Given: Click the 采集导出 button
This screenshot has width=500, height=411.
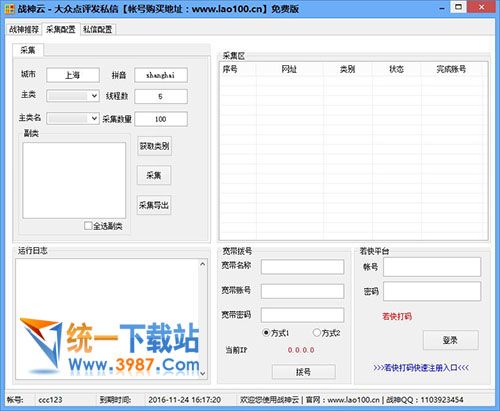Looking at the screenshot, I should tap(154, 205).
